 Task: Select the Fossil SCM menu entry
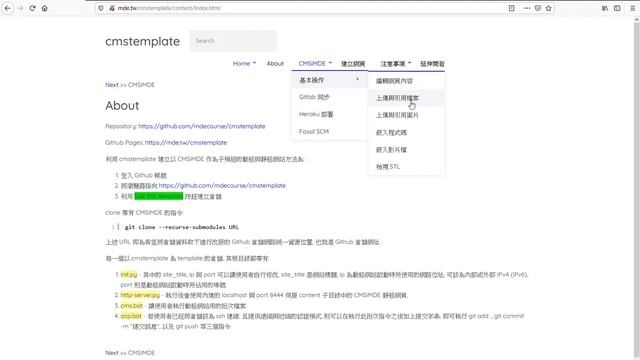coord(329,131)
